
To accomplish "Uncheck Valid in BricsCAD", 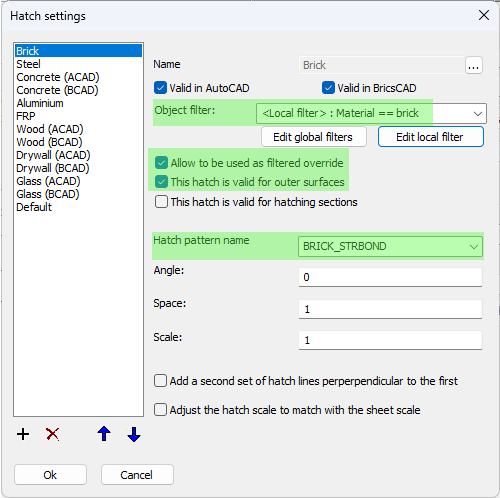I will tap(328, 88).
